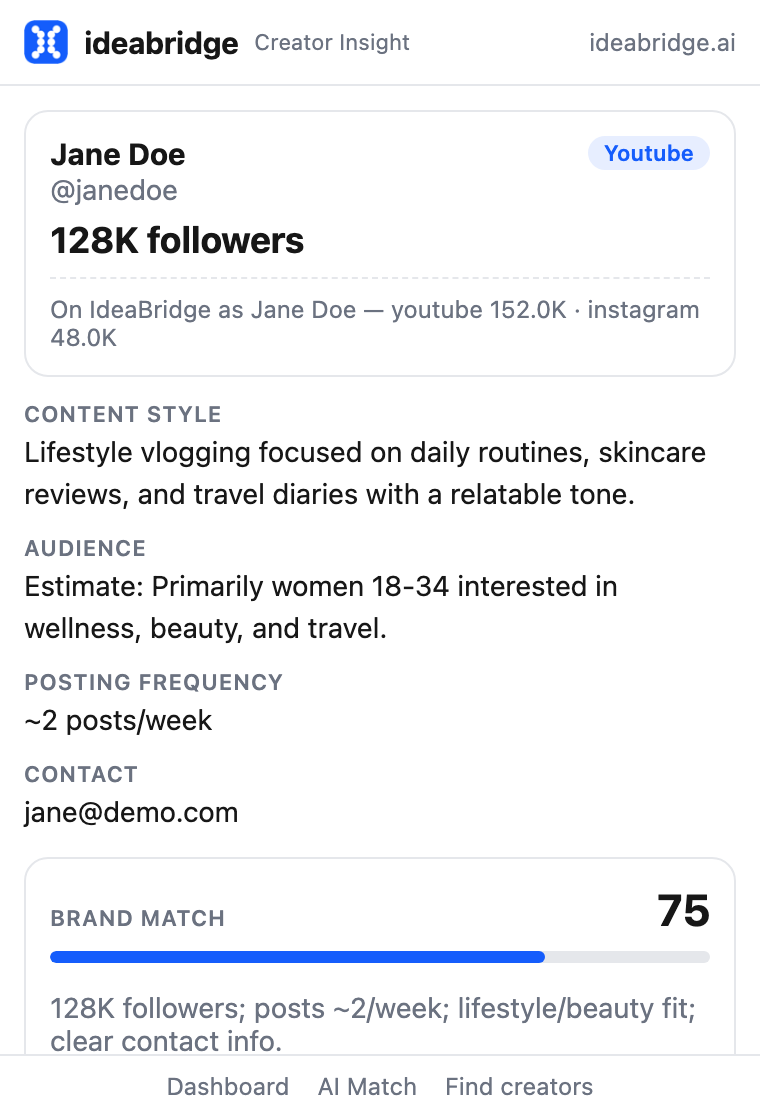Select the jane@demo.com contact email
The image size is (760, 1120).
(x=131, y=813)
